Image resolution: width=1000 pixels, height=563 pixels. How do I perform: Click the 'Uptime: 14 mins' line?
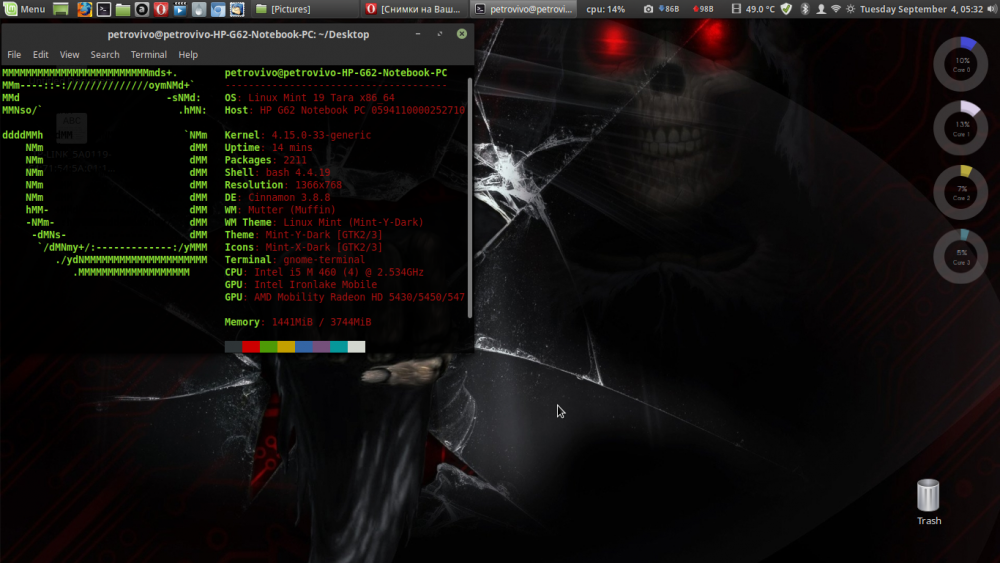(x=268, y=148)
